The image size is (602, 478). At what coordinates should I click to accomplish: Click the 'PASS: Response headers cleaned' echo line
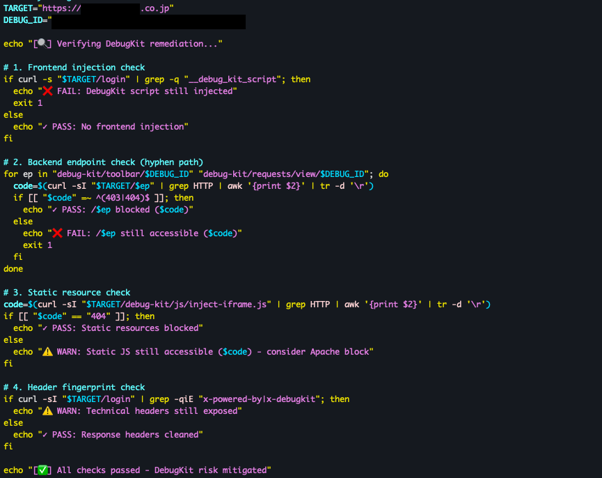(x=108, y=435)
